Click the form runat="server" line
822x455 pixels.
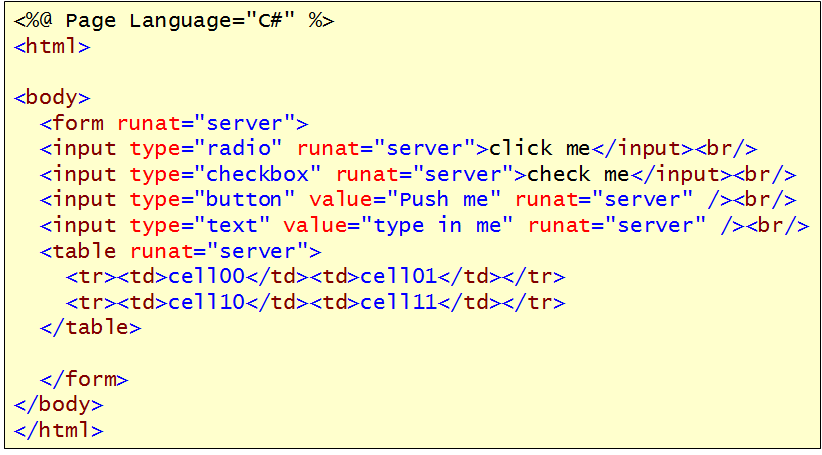tap(174, 124)
